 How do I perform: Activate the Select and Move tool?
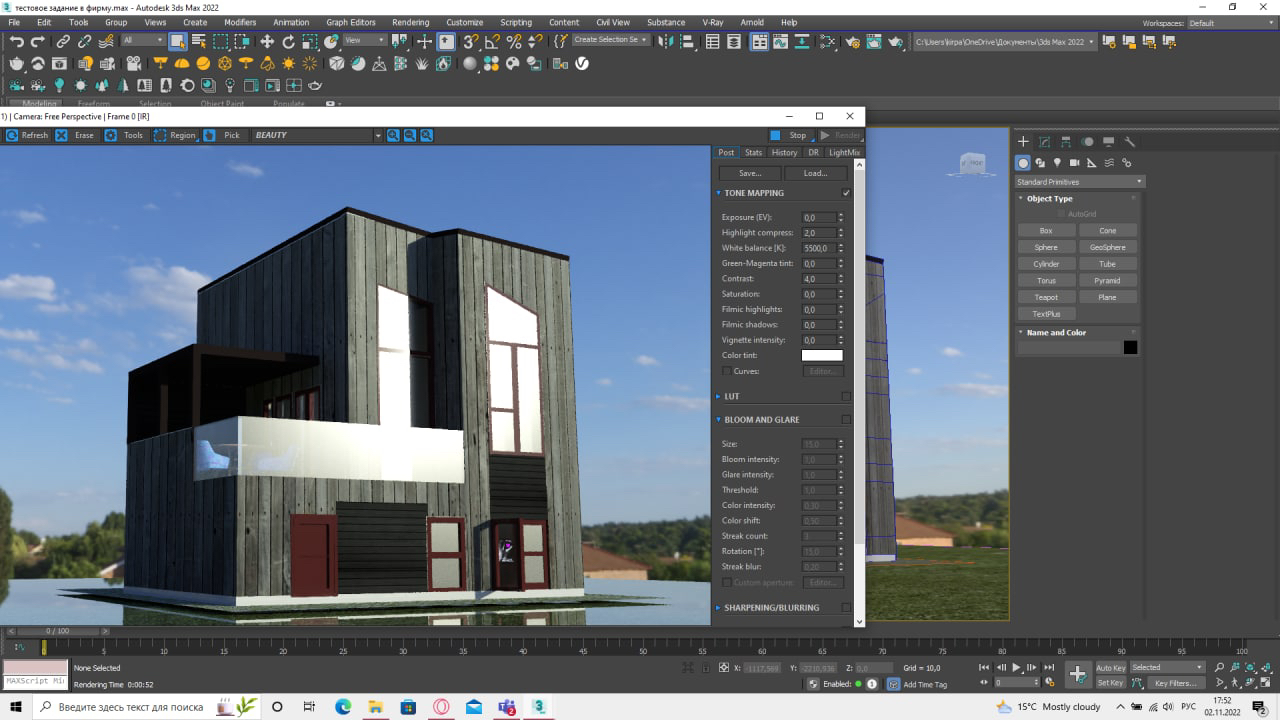coord(267,41)
